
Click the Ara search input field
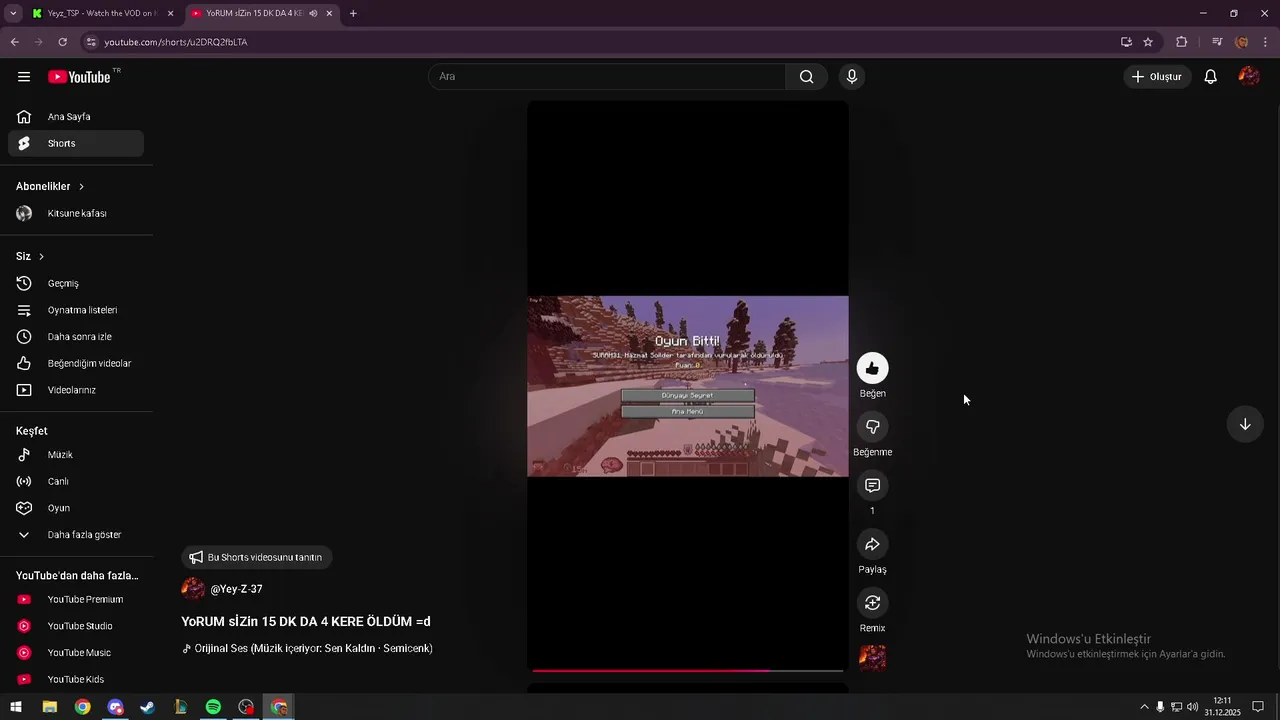tap(607, 77)
